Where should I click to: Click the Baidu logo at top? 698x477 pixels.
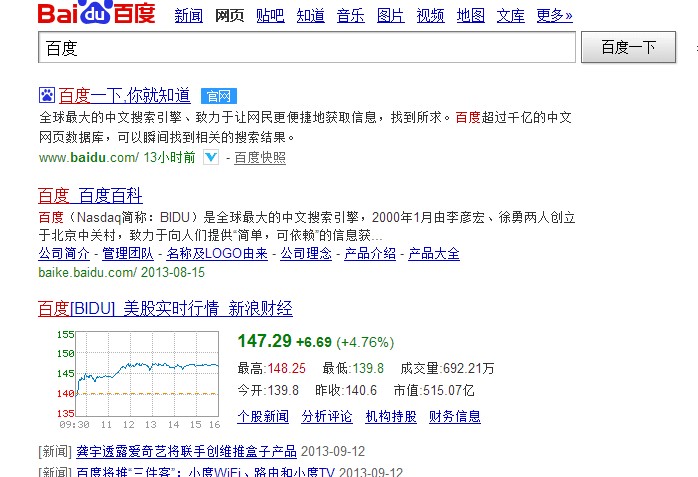pyautogui.click(x=96, y=12)
